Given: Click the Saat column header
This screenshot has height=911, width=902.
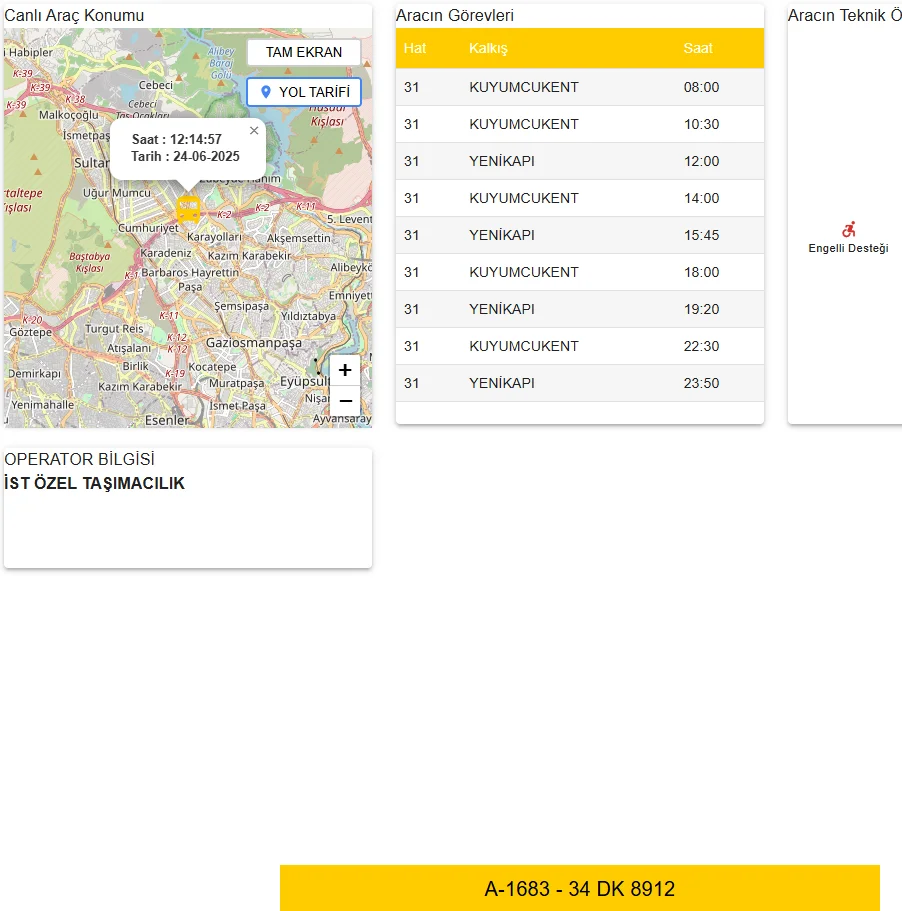Looking at the screenshot, I should (x=698, y=48).
